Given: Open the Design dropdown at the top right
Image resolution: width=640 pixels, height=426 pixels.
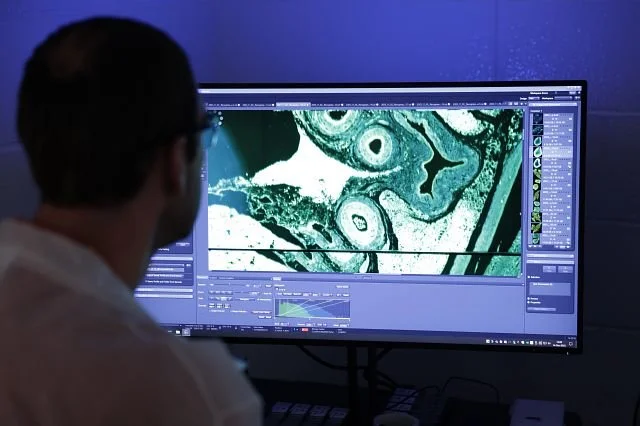Looking at the screenshot, I should tap(533, 98).
